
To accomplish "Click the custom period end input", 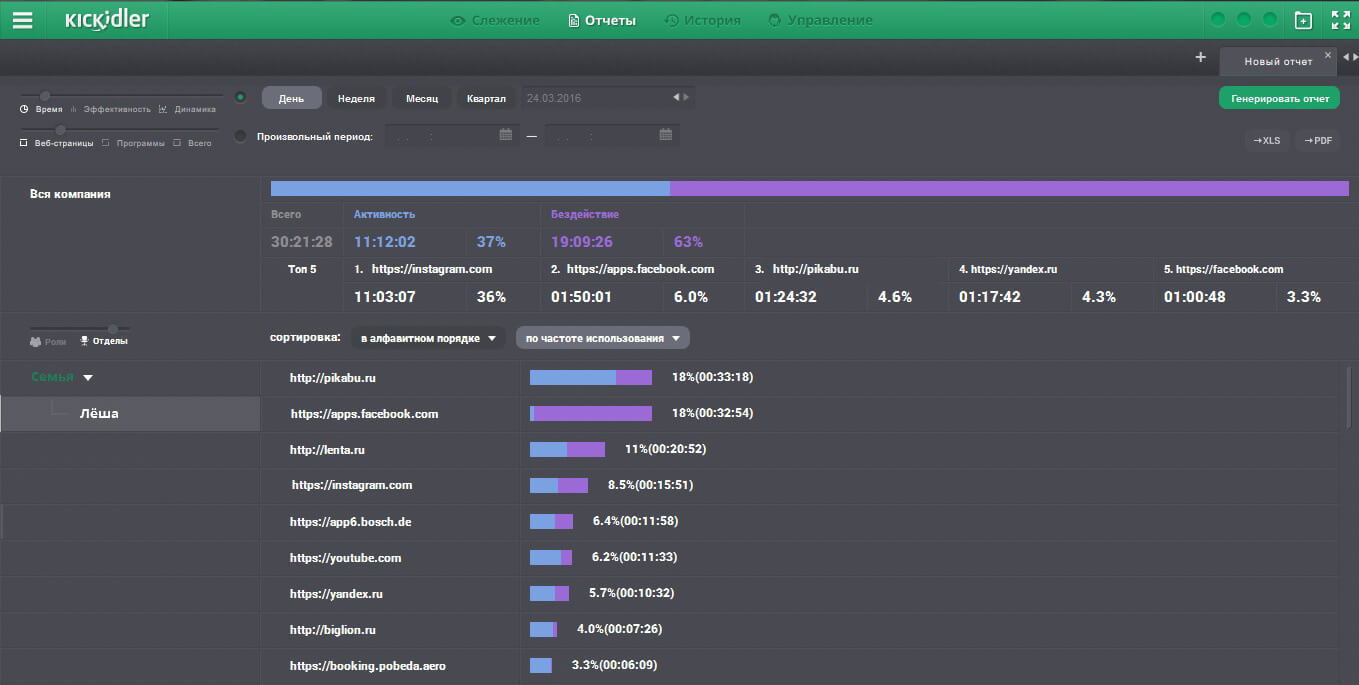I will 612,134.
